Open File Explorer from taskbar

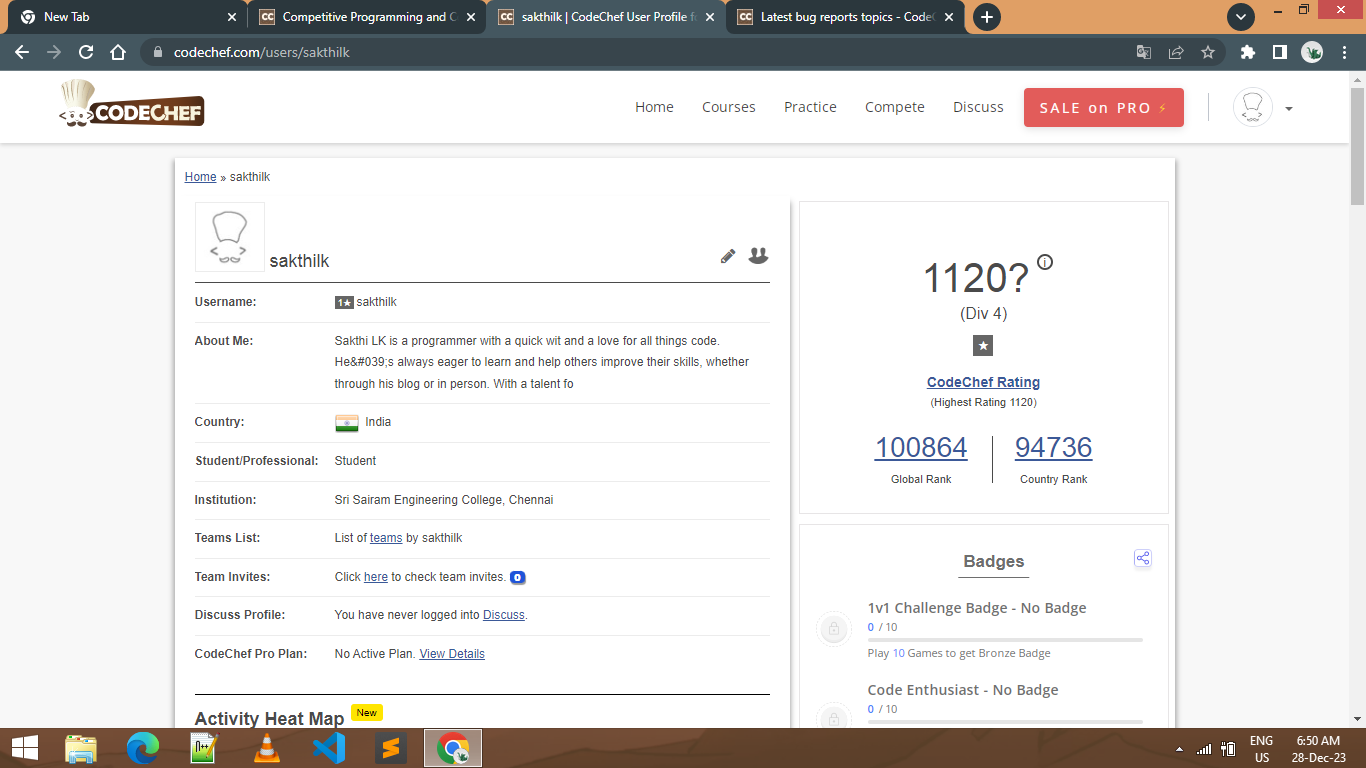81,748
